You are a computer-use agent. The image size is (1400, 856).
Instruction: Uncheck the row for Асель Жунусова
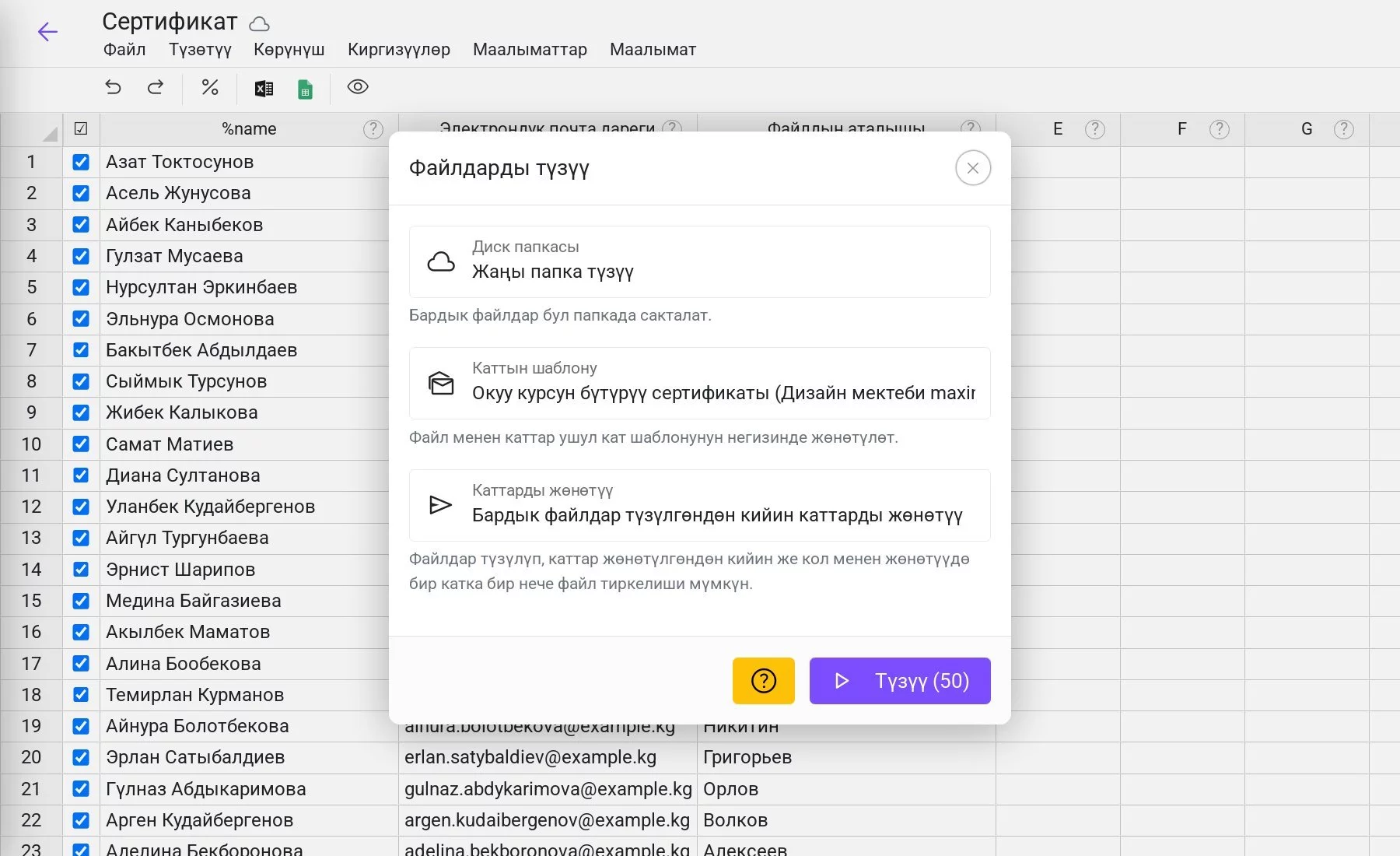pyautogui.click(x=81, y=193)
